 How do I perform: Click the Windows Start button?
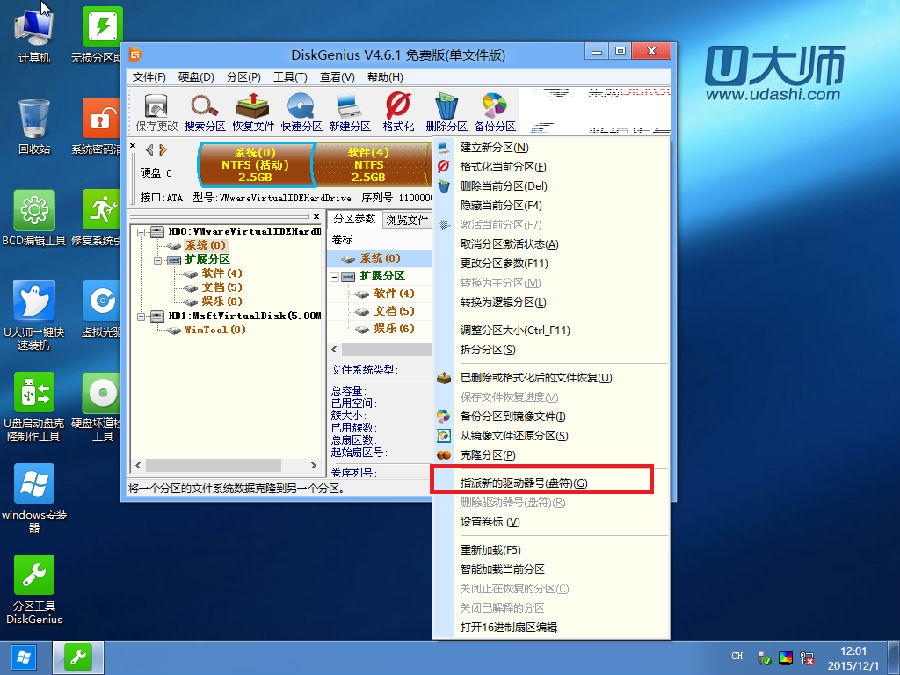click(22, 657)
